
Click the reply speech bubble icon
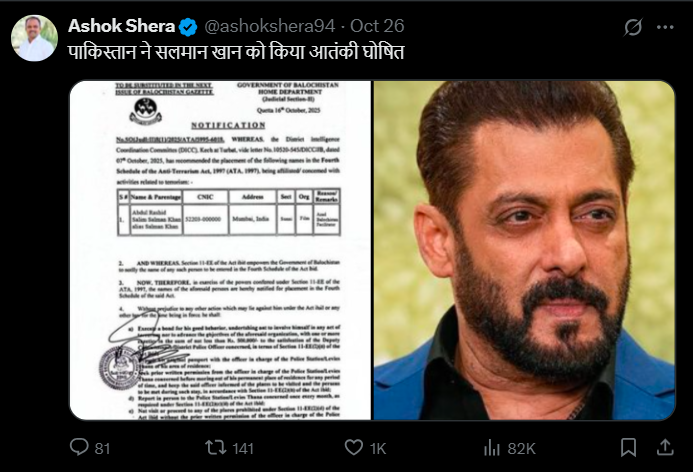[79, 447]
